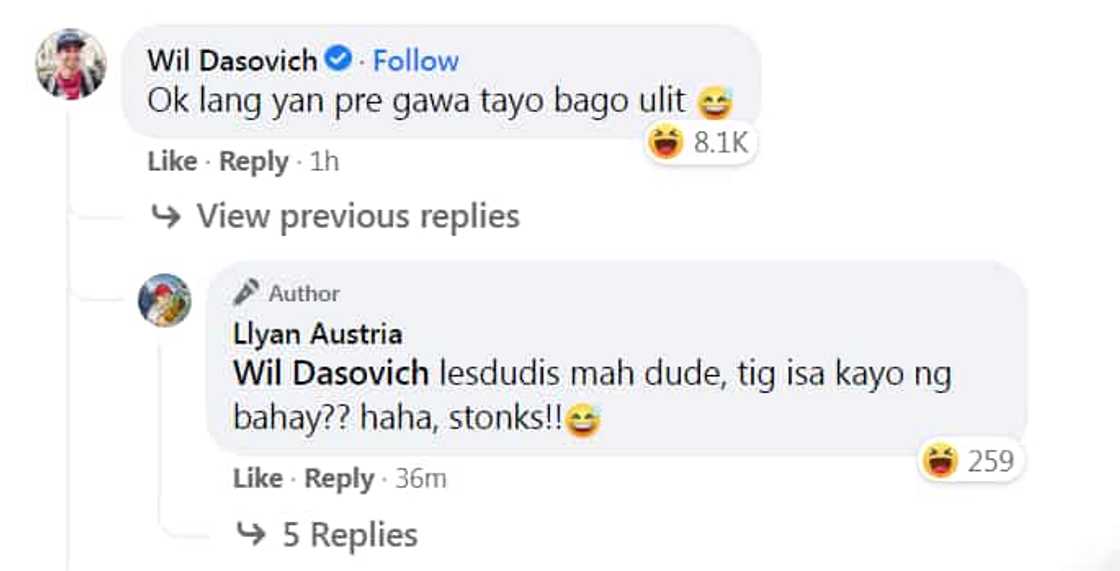Expand View previous replies
Viewport: 1120px width, 571px height.
[x=357, y=216]
